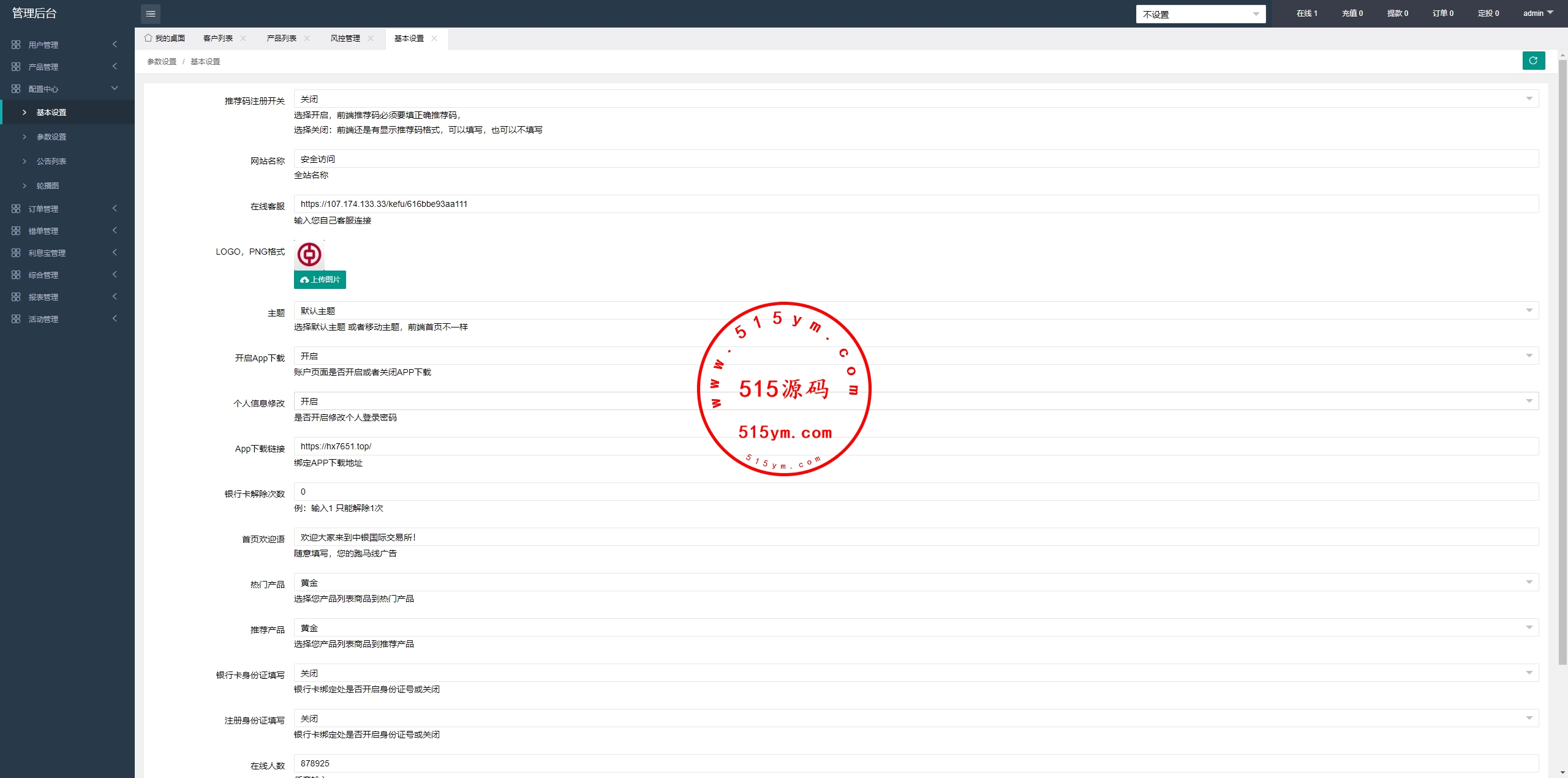Screen dimensions: 1568x778
Task: Click the green refresh icon button
Action: [x=1533, y=61]
